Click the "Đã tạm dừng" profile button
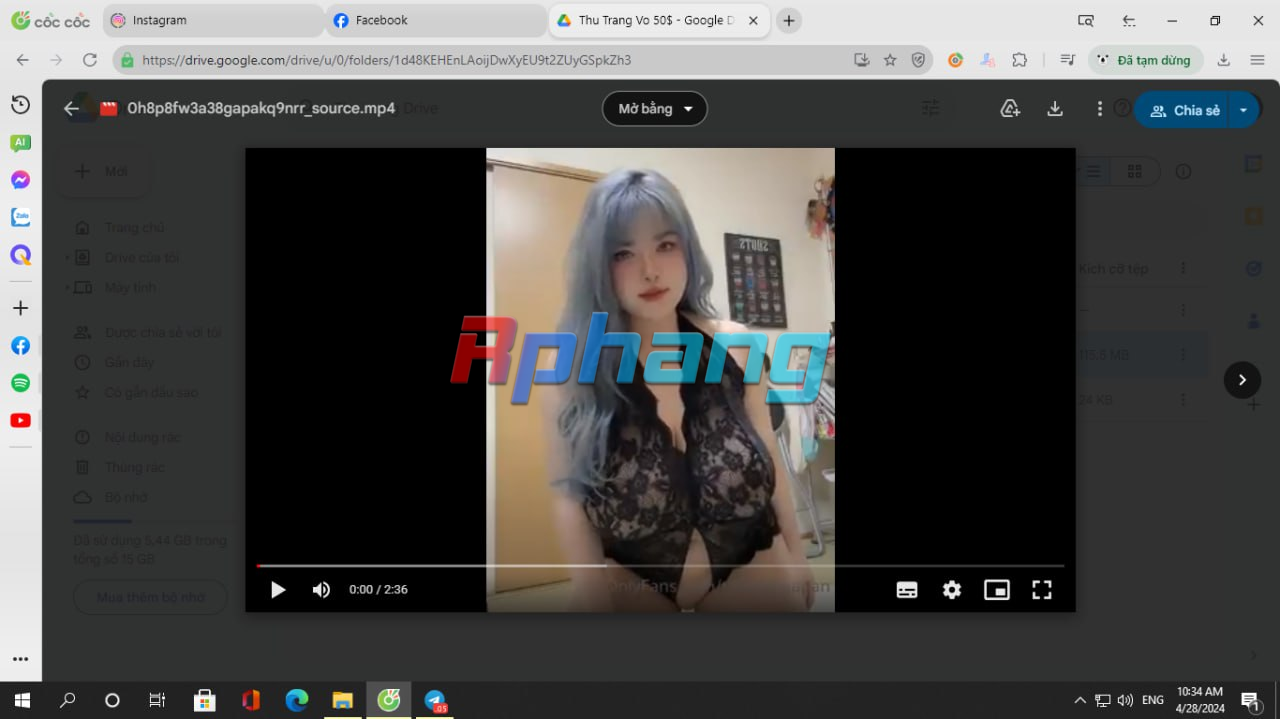Screen dimensions: 1280x719 1145,60
